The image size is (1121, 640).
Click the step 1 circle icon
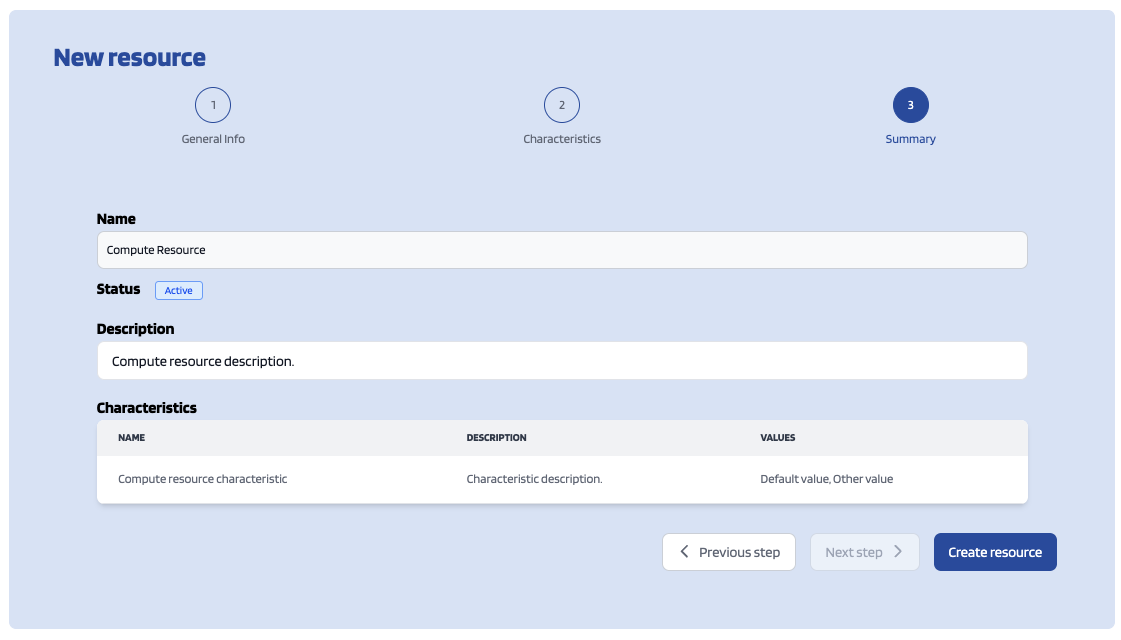213,105
